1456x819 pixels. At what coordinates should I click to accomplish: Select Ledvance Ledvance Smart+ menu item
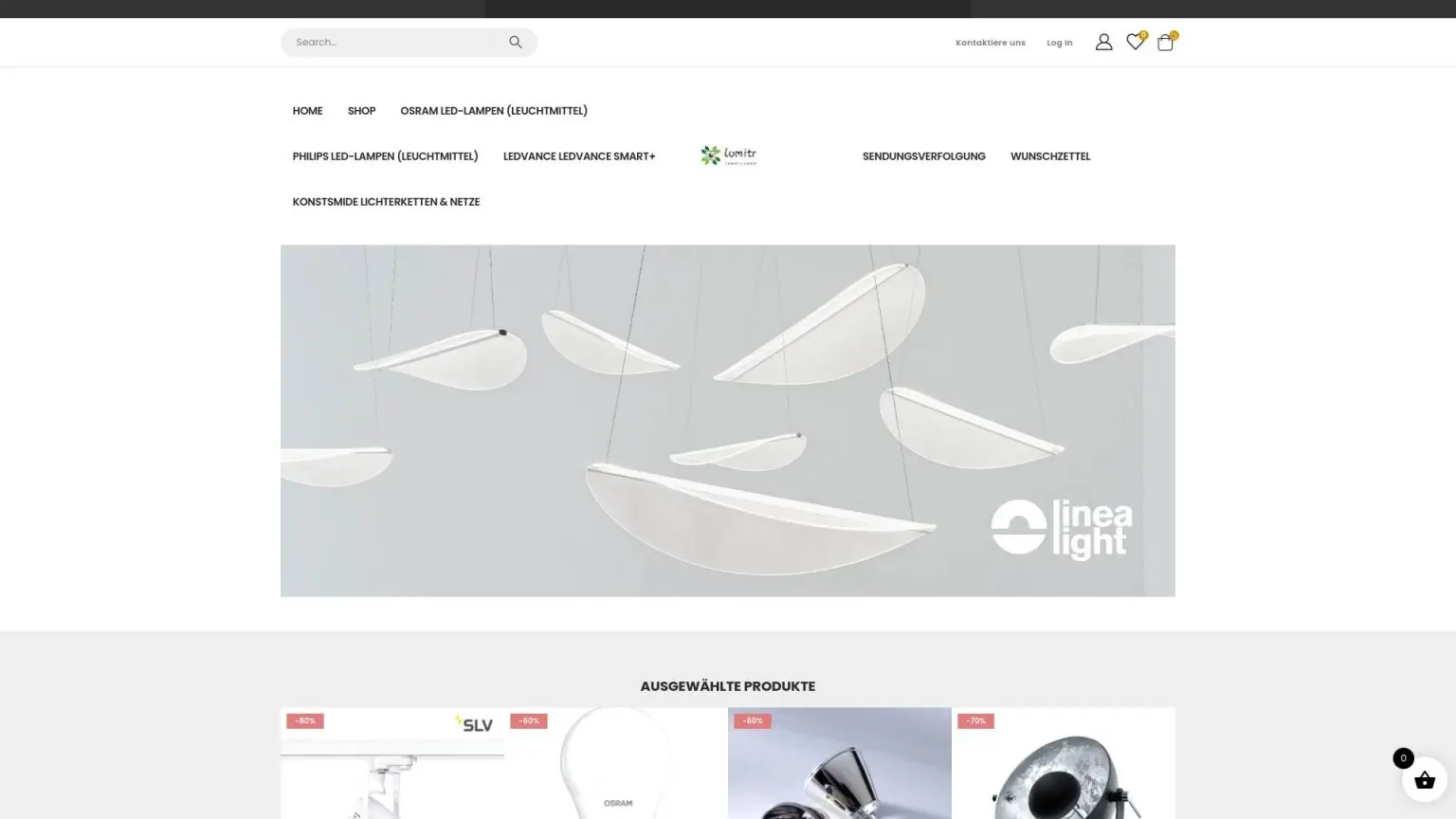click(x=578, y=156)
